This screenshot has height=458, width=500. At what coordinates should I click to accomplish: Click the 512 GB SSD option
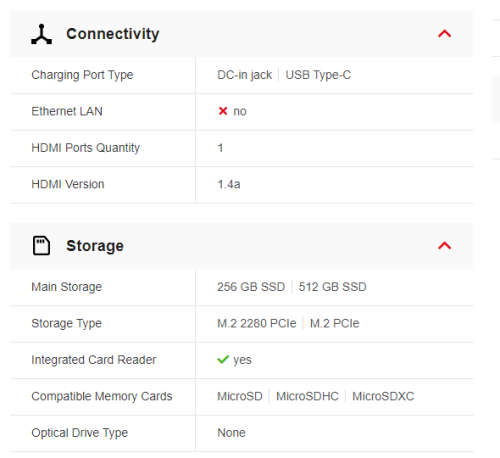(x=332, y=287)
